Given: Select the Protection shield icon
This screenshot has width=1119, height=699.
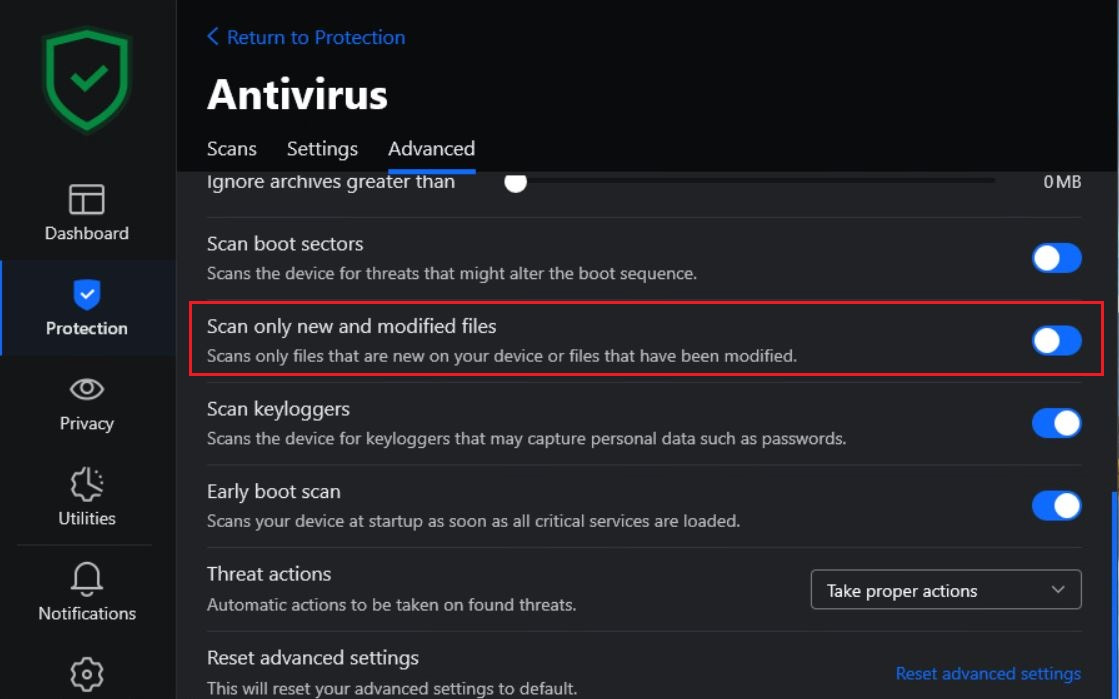Looking at the screenshot, I should pos(86,294).
